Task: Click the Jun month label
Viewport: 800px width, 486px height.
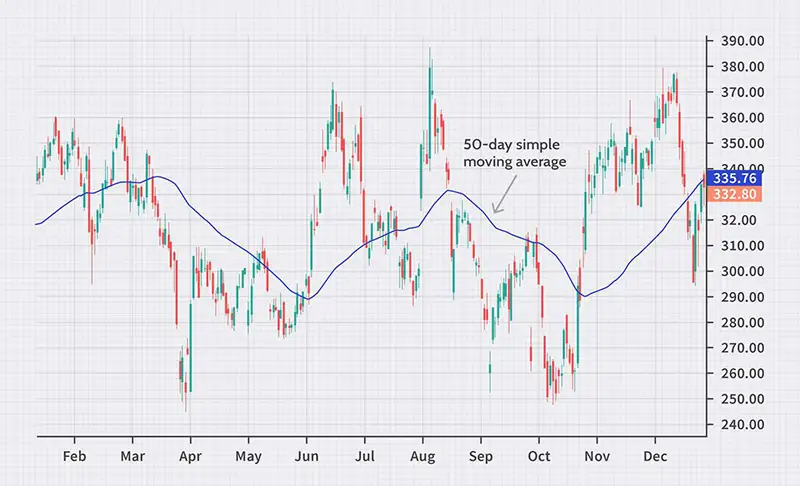Action: [307, 456]
